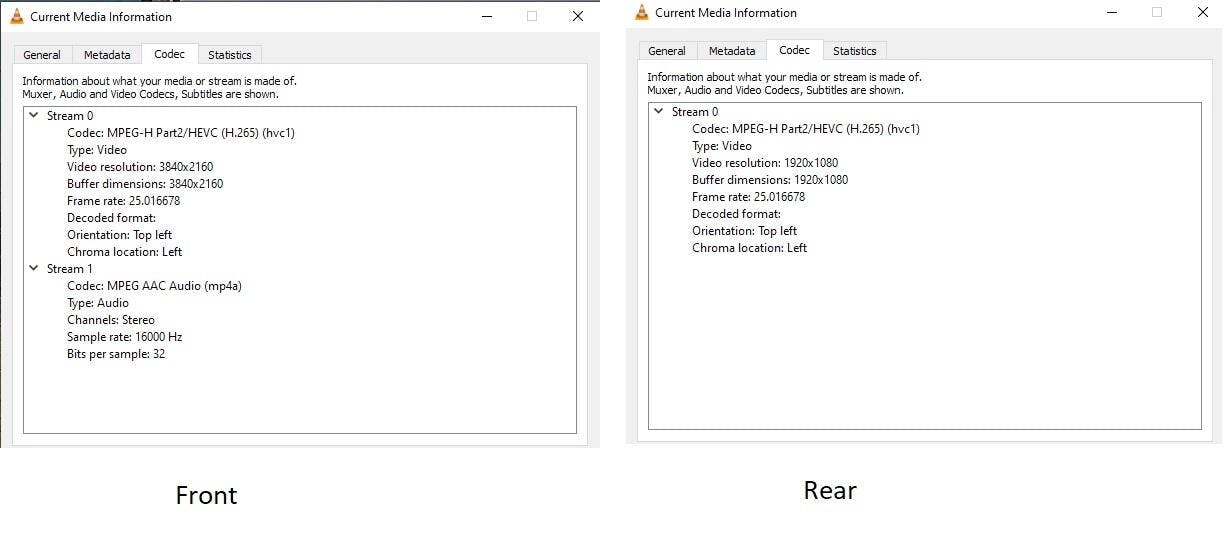Viewport: 1232px width, 544px height.
Task: Switch to the Metadata tab in the right window
Action: [x=731, y=51]
